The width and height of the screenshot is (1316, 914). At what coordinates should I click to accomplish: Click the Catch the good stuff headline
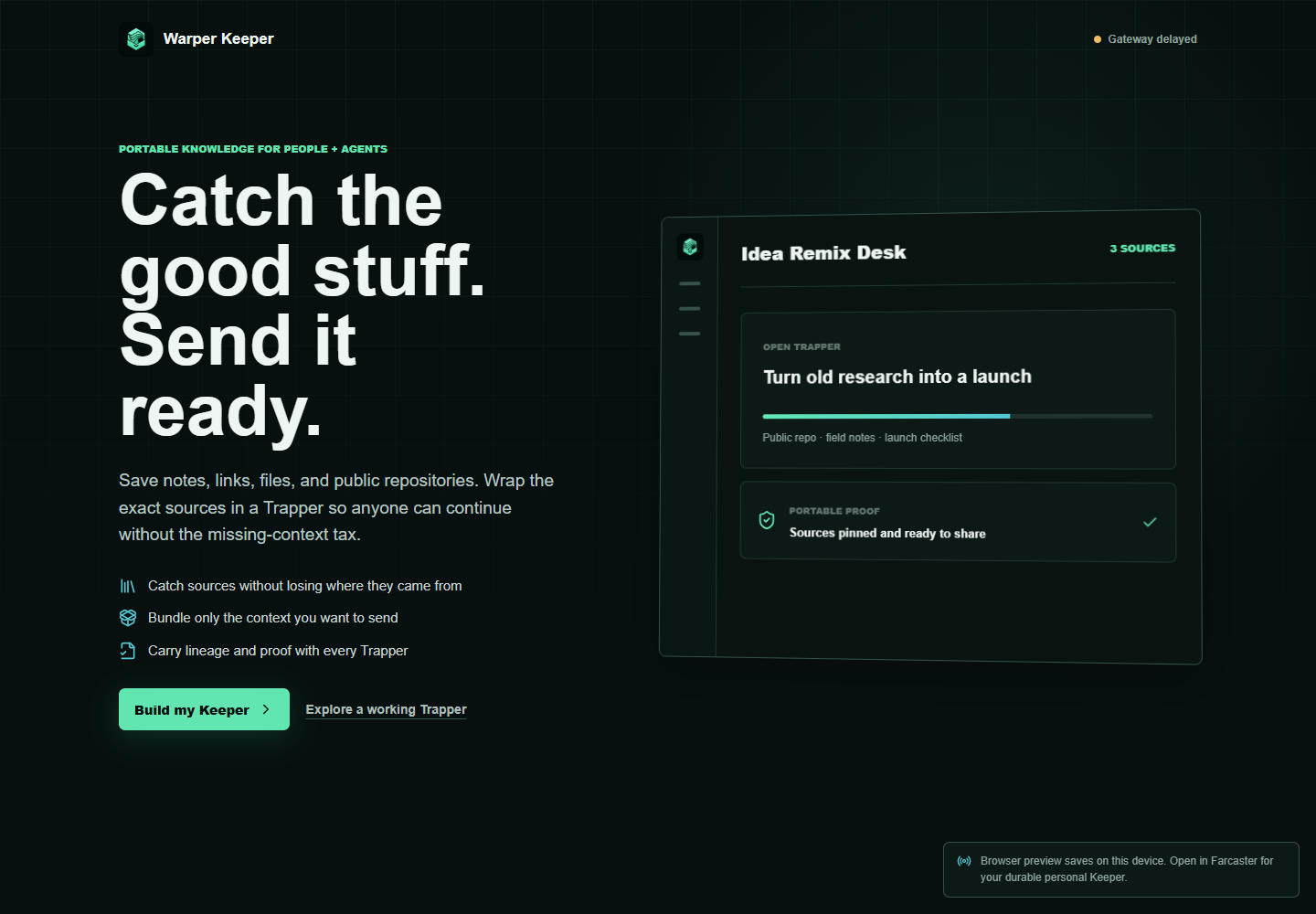point(302,305)
